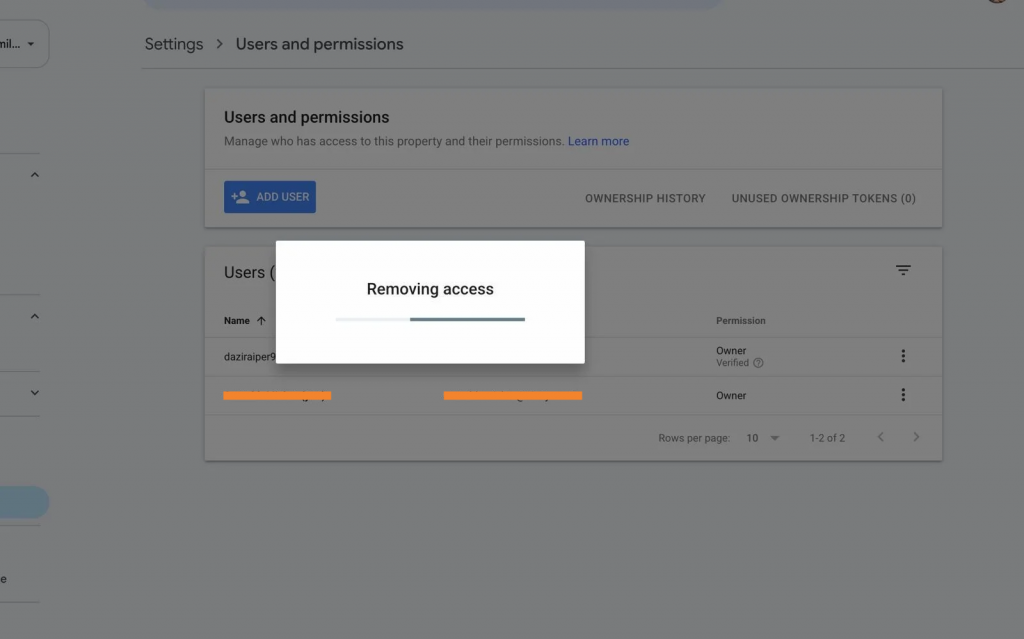Click the daziraiper9 user name

tap(249, 357)
